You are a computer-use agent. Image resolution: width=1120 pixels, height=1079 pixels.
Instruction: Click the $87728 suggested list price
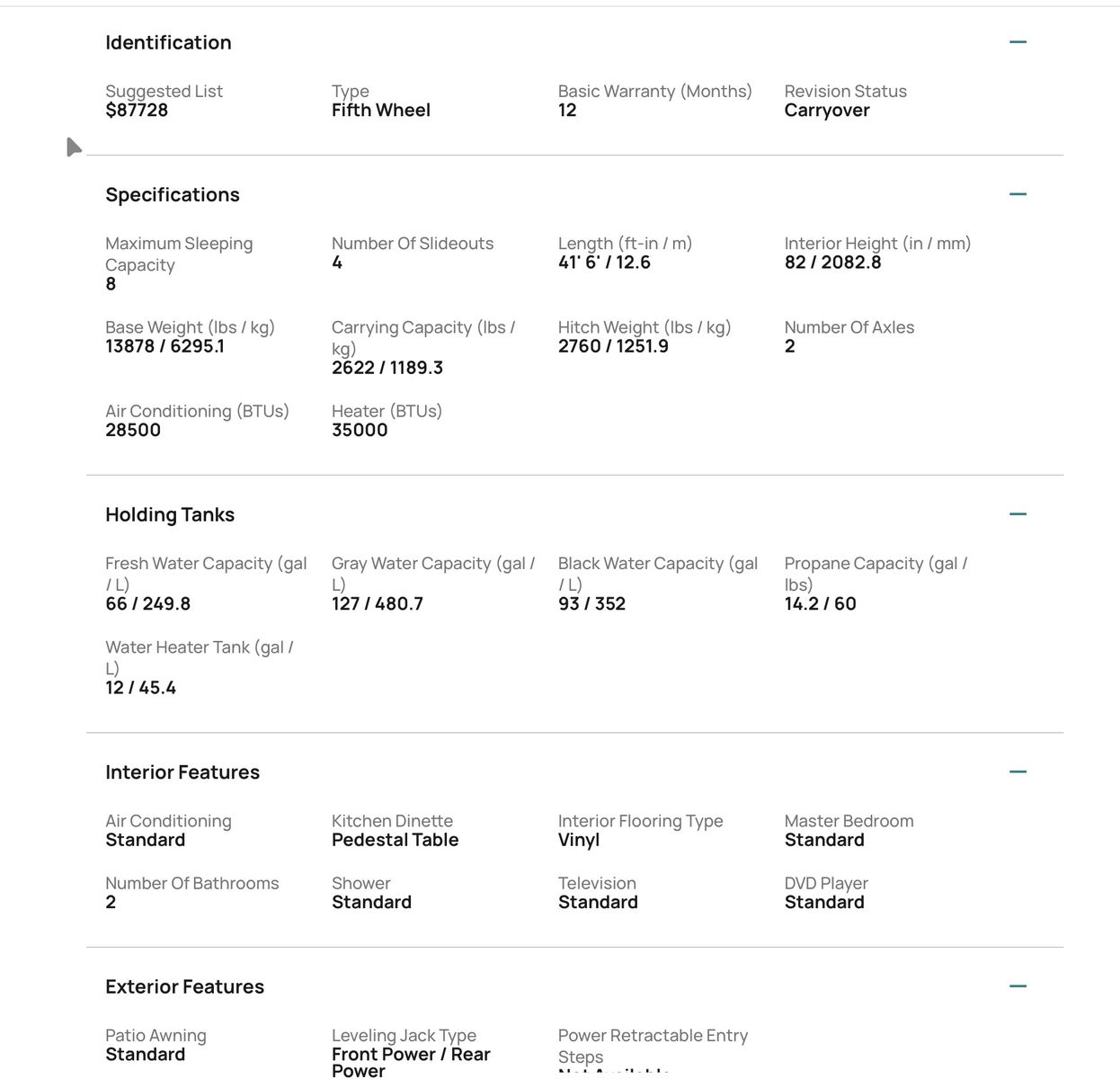click(137, 111)
